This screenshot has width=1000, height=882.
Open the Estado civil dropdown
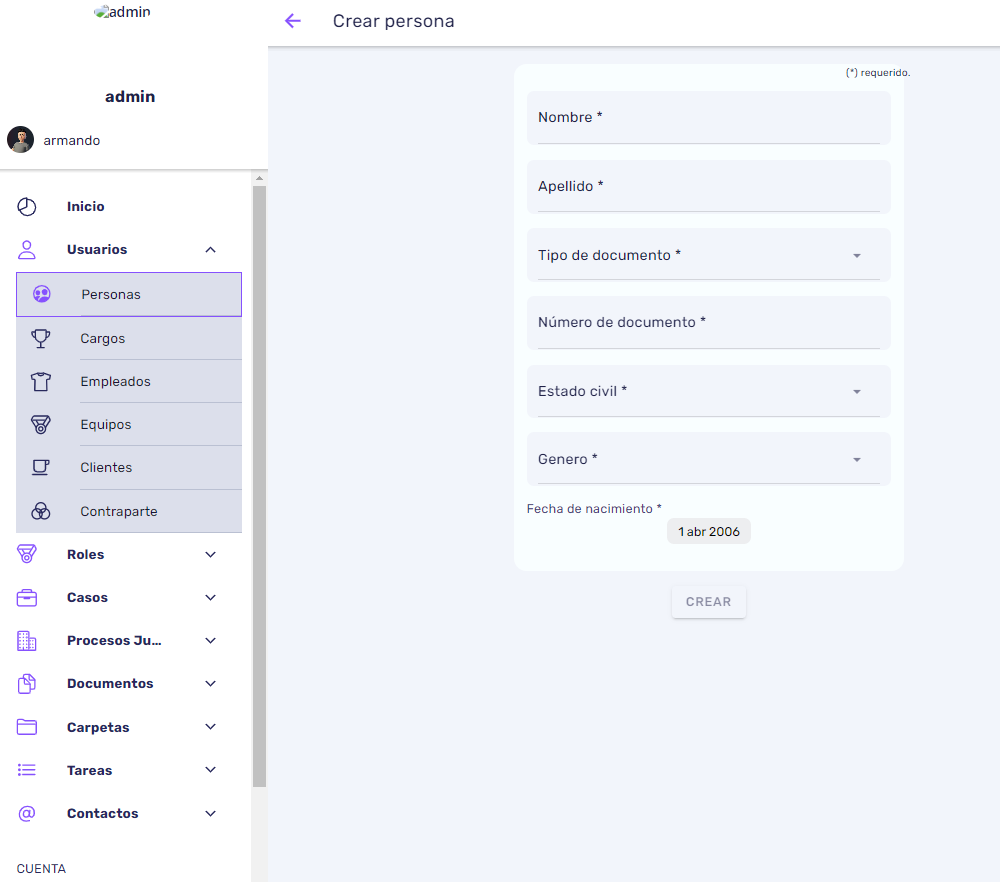(709, 391)
